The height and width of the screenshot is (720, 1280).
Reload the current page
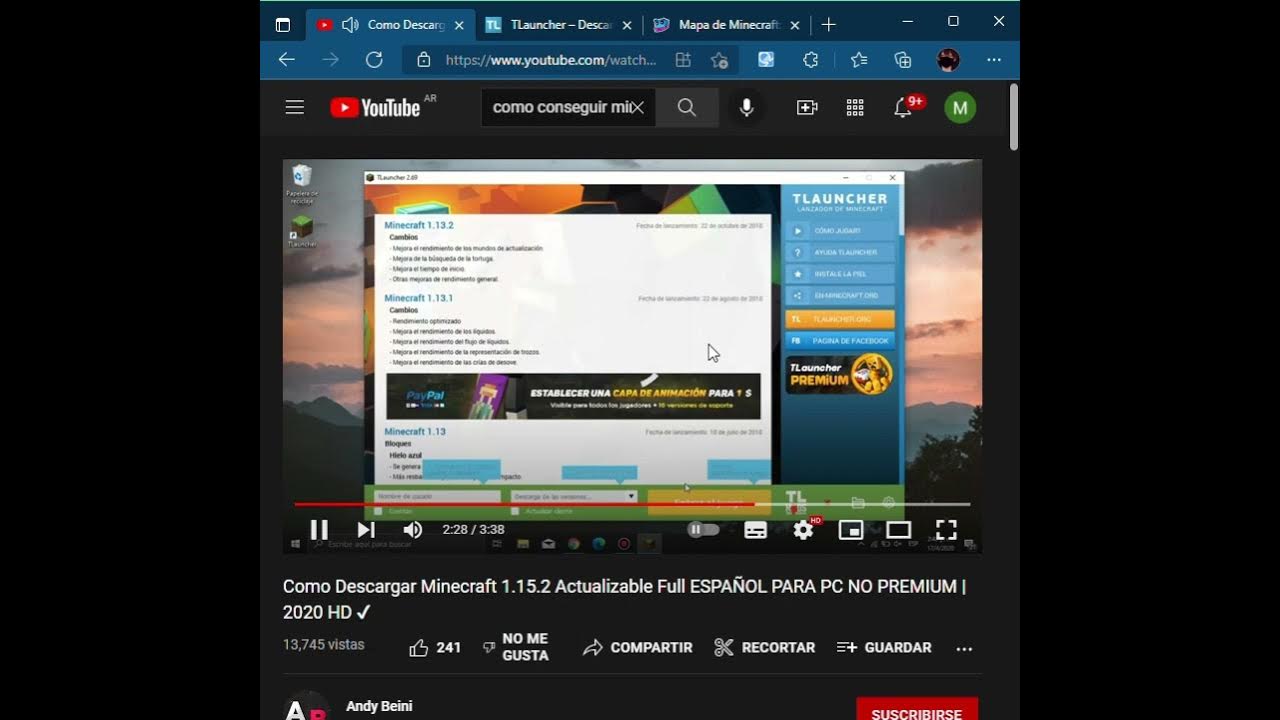click(374, 60)
